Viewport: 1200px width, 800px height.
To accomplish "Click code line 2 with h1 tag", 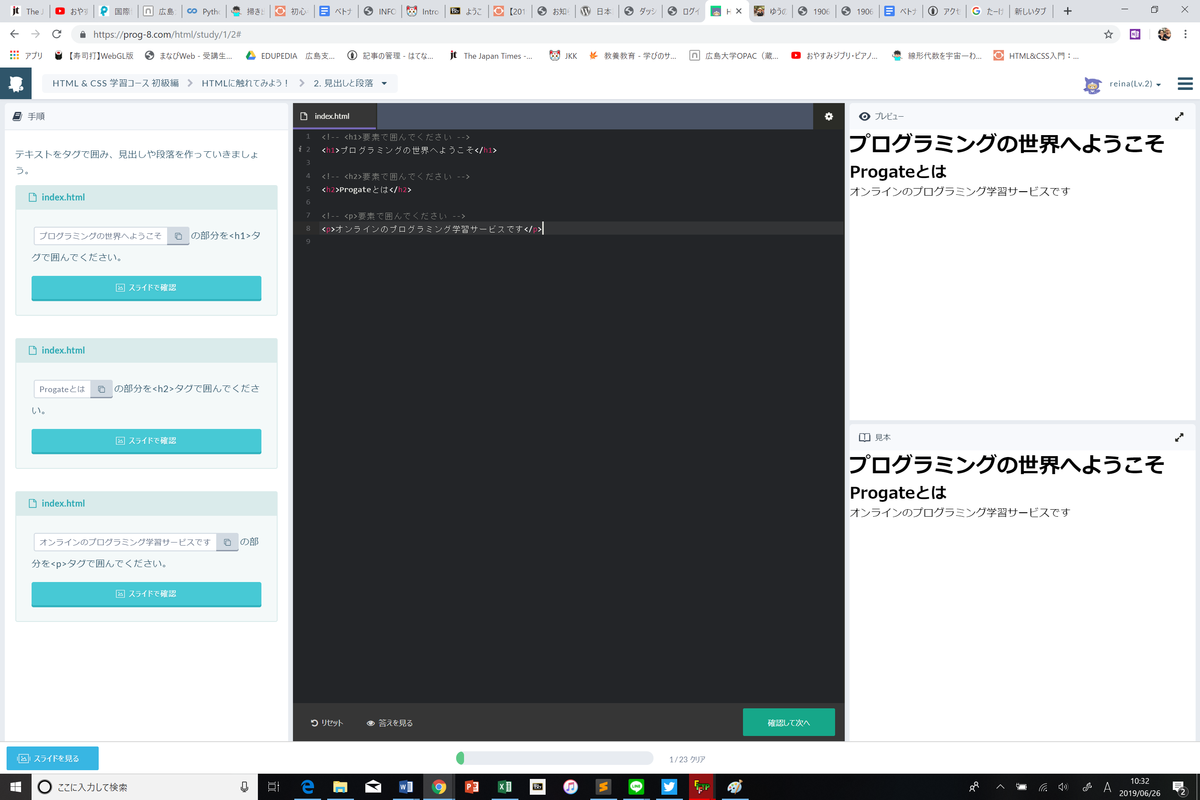I will [409, 150].
